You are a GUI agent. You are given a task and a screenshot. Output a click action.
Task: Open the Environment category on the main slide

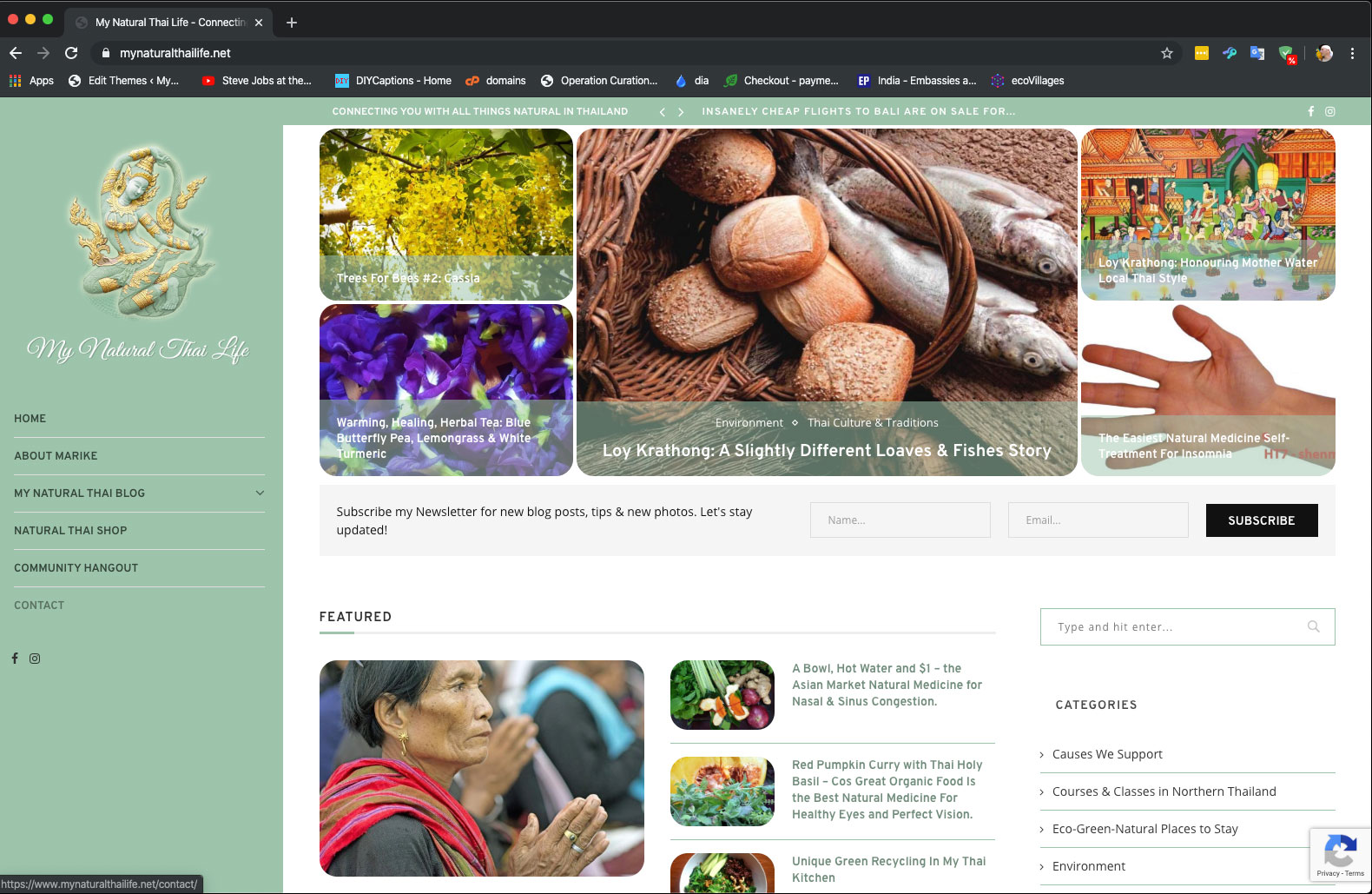coord(749,423)
